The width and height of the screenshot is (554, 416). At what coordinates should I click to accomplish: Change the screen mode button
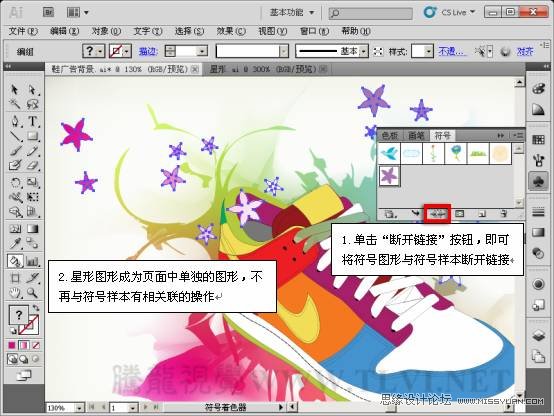click(24, 375)
